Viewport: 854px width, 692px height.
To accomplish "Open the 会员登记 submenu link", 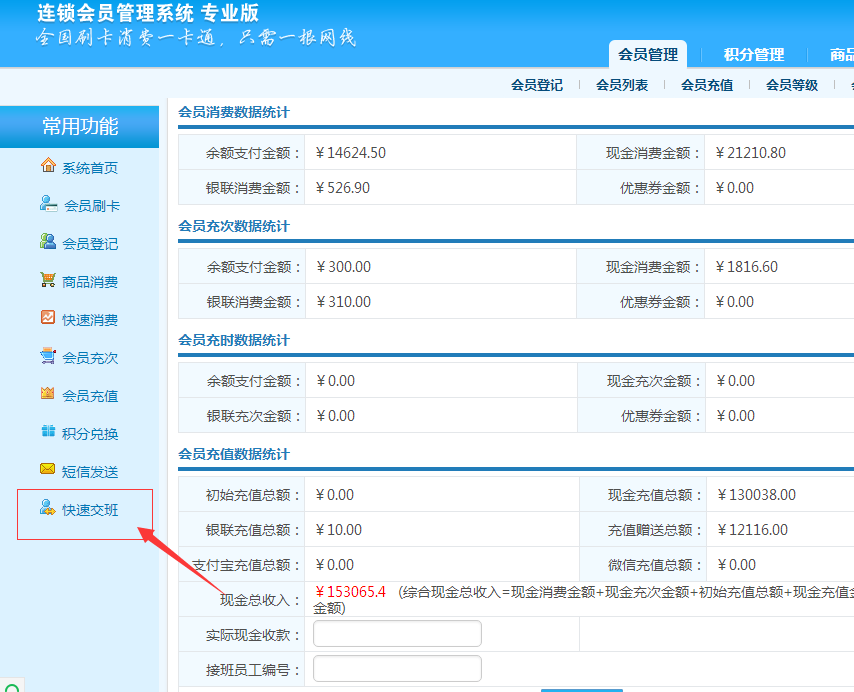I will [537, 85].
